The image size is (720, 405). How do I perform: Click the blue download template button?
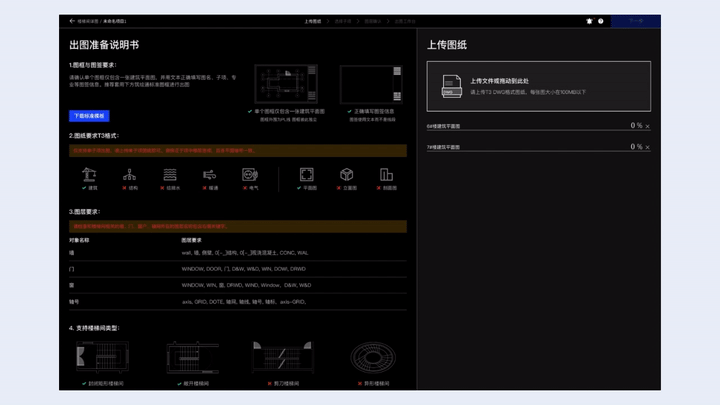point(89,116)
